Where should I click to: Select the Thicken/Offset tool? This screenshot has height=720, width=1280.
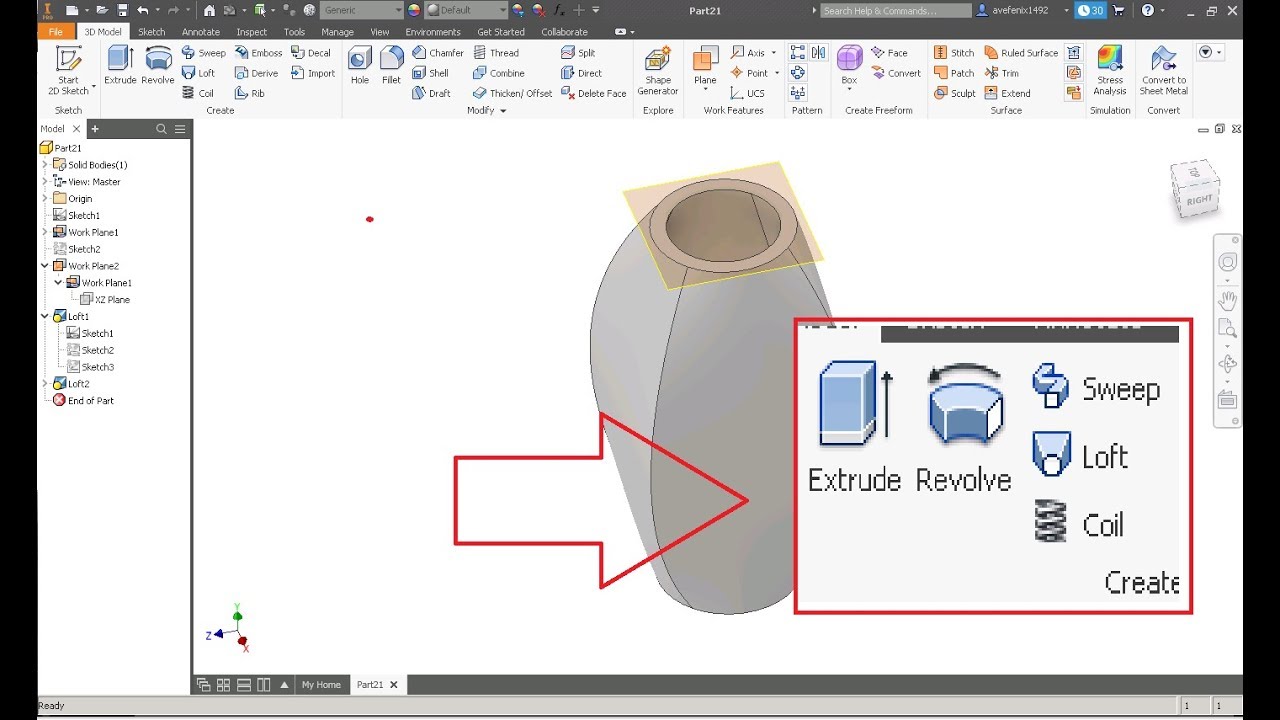(x=513, y=93)
